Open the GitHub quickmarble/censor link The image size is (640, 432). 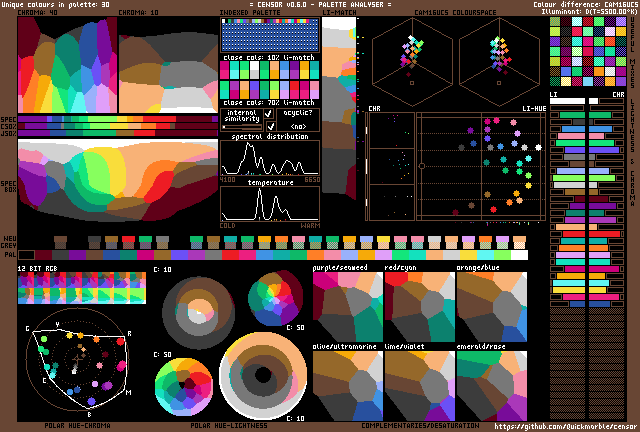[x=565, y=425]
